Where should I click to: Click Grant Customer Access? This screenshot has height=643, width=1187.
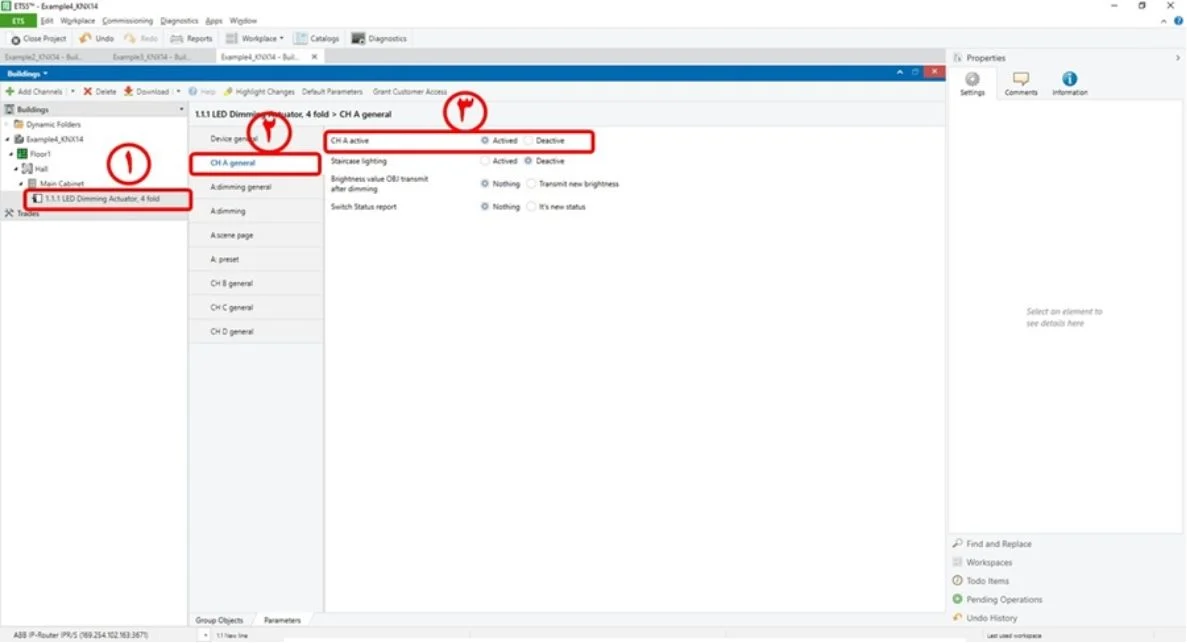click(x=410, y=92)
